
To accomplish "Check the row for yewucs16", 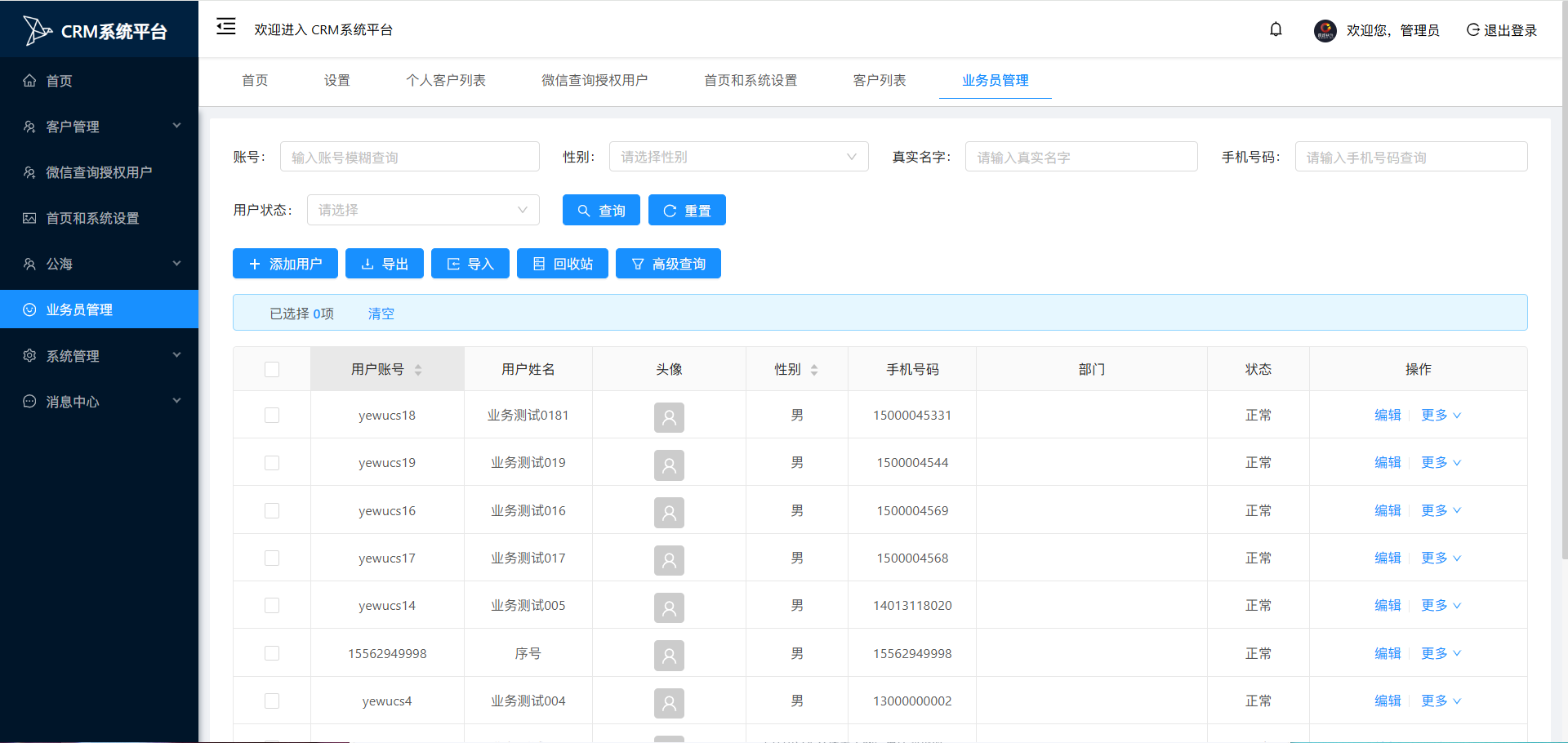I will pyautogui.click(x=272, y=510).
